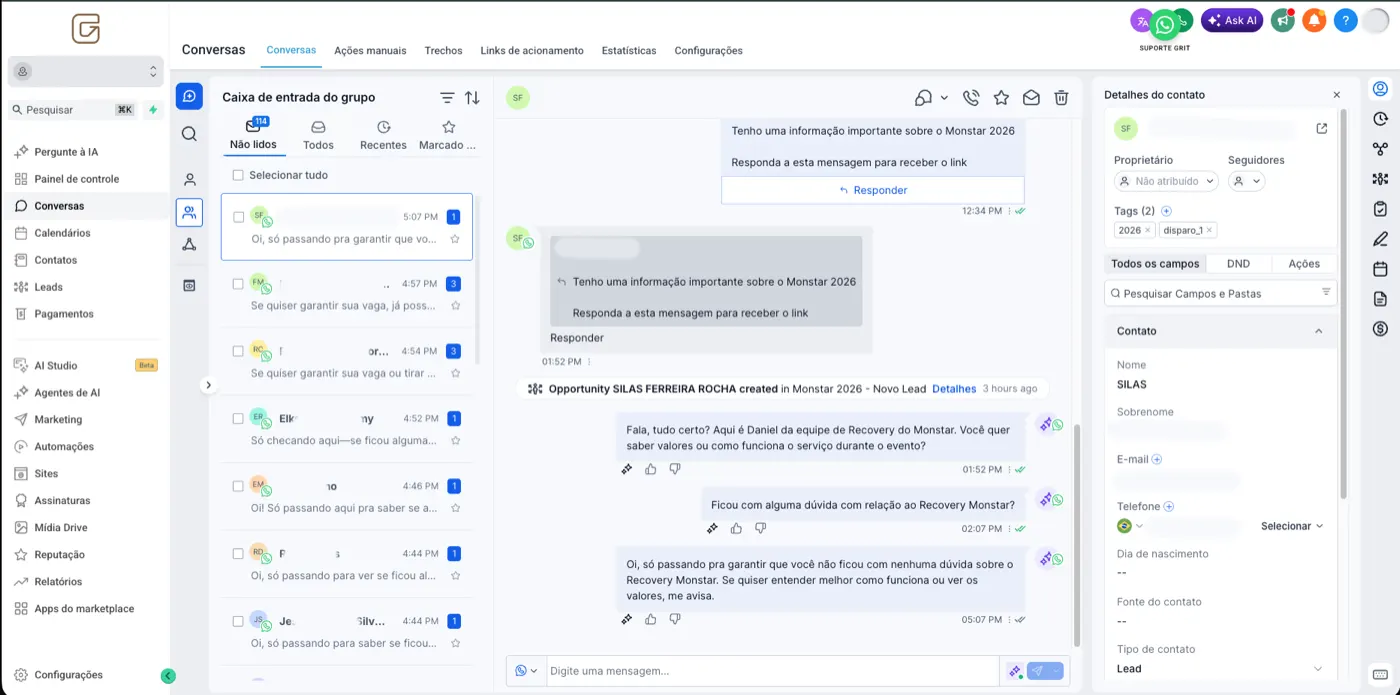Open the Ask AI button
The width and height of the screenshot is (1400, 695).
[x=1232, y=20]
